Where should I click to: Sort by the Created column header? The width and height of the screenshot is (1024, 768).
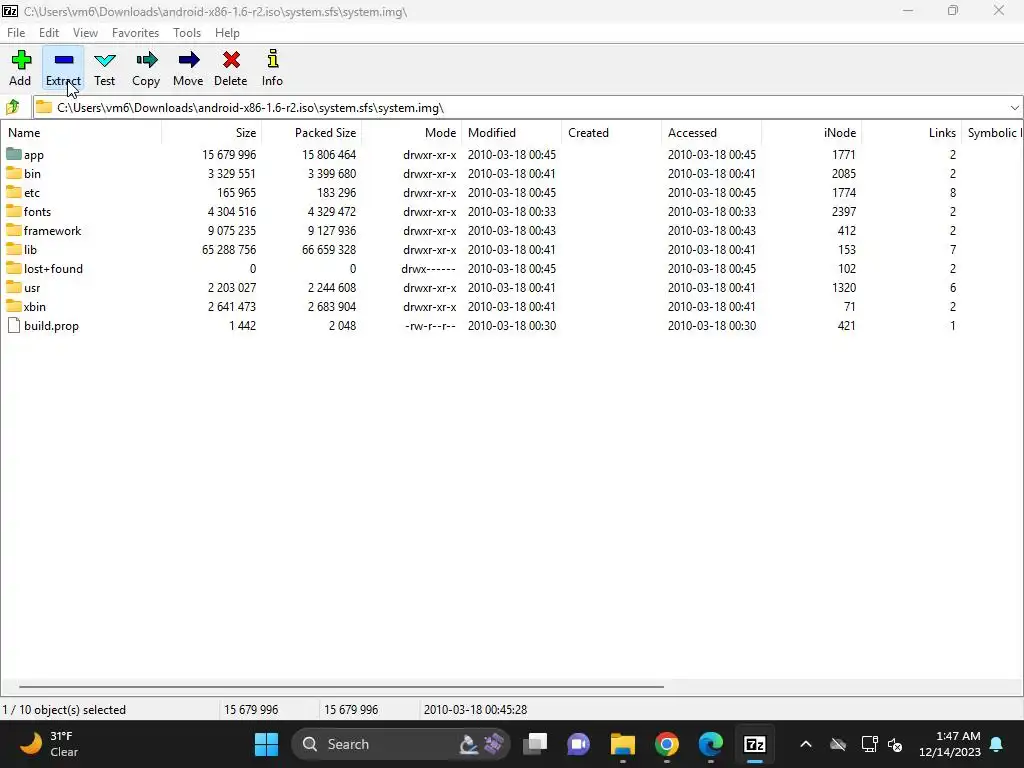(x=611, y=133)
